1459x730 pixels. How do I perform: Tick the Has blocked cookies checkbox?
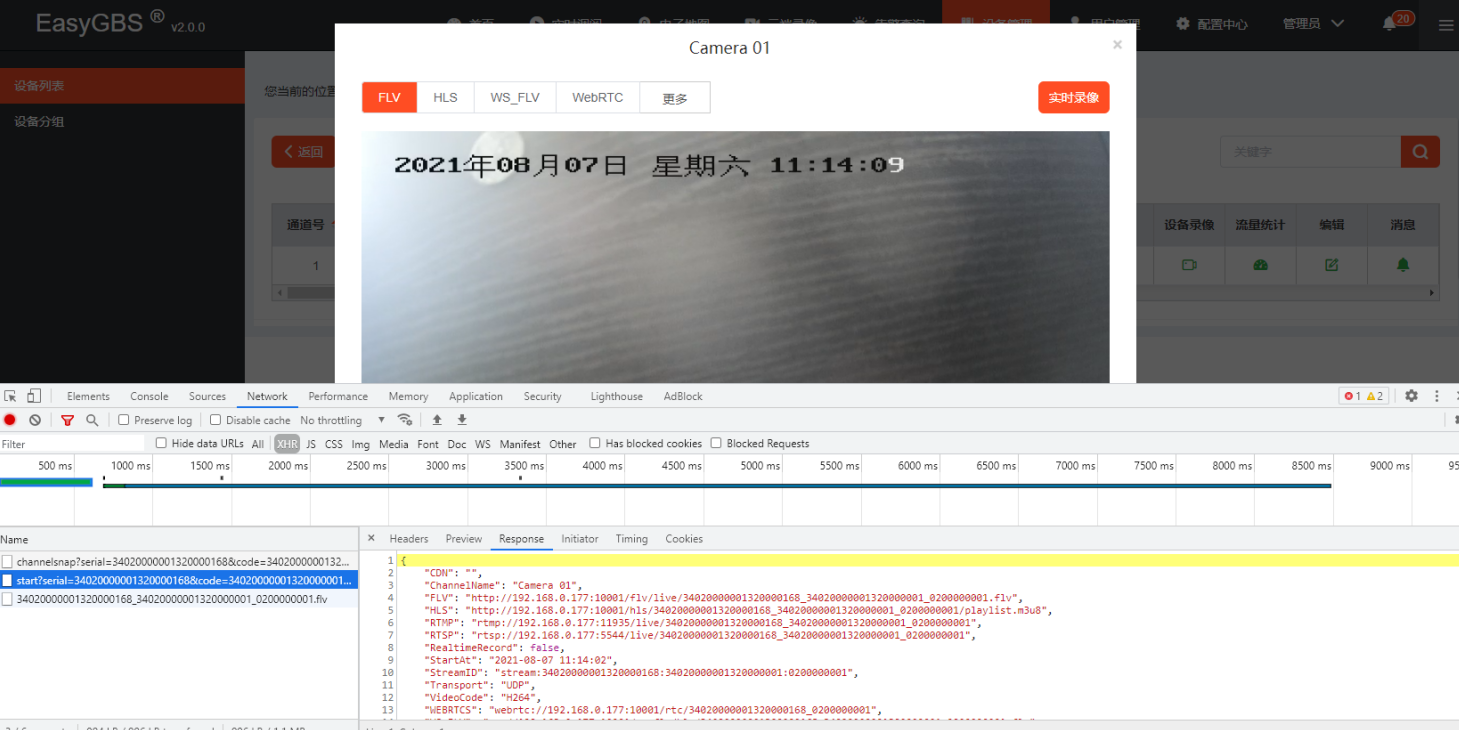click(x=595, y=443)
